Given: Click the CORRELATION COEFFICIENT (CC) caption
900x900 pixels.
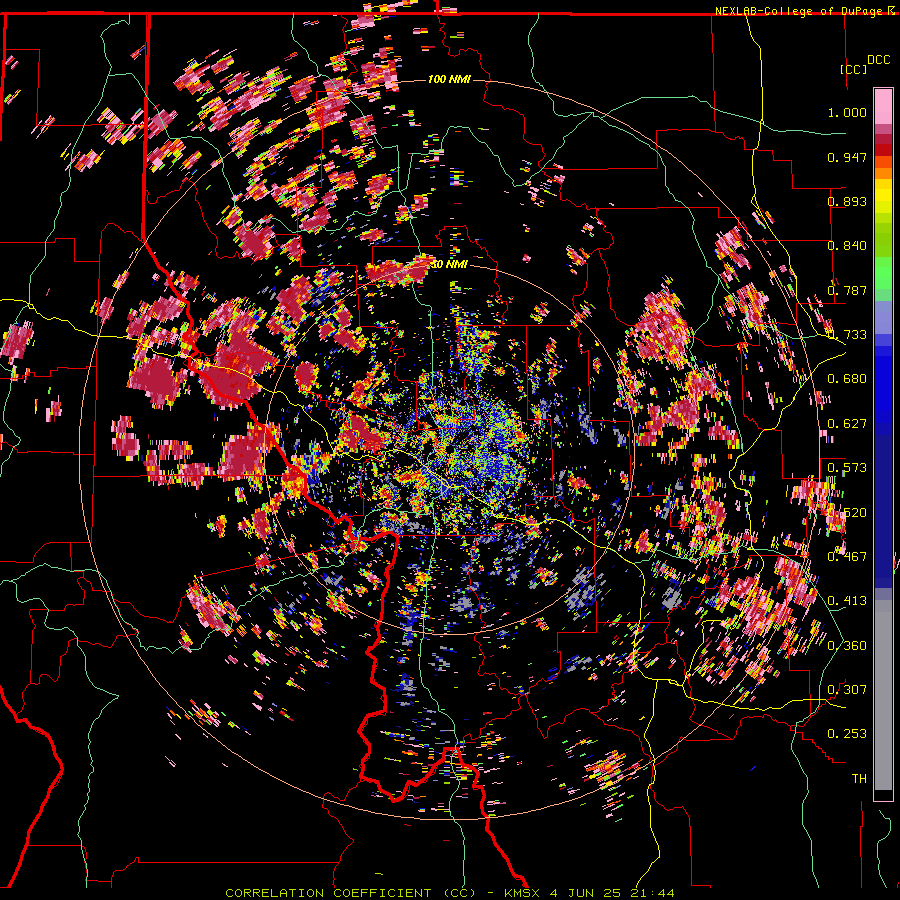Looking at the screenshot, I should [351, 893].
